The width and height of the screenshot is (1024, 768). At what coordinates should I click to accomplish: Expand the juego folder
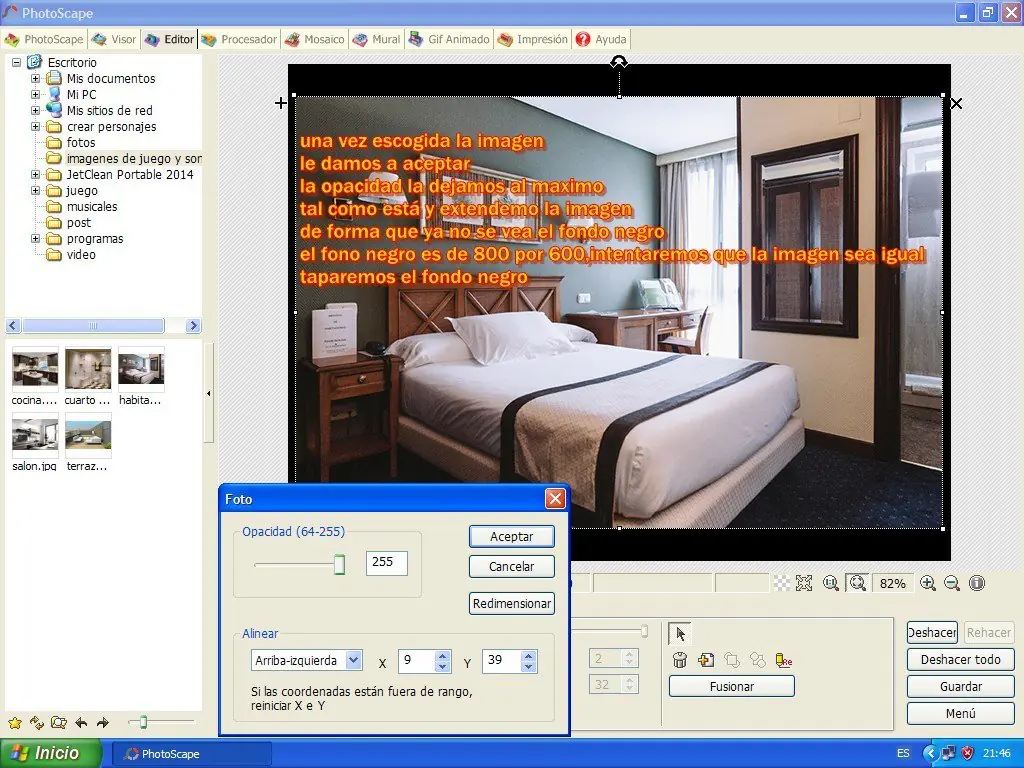[35, 191]
